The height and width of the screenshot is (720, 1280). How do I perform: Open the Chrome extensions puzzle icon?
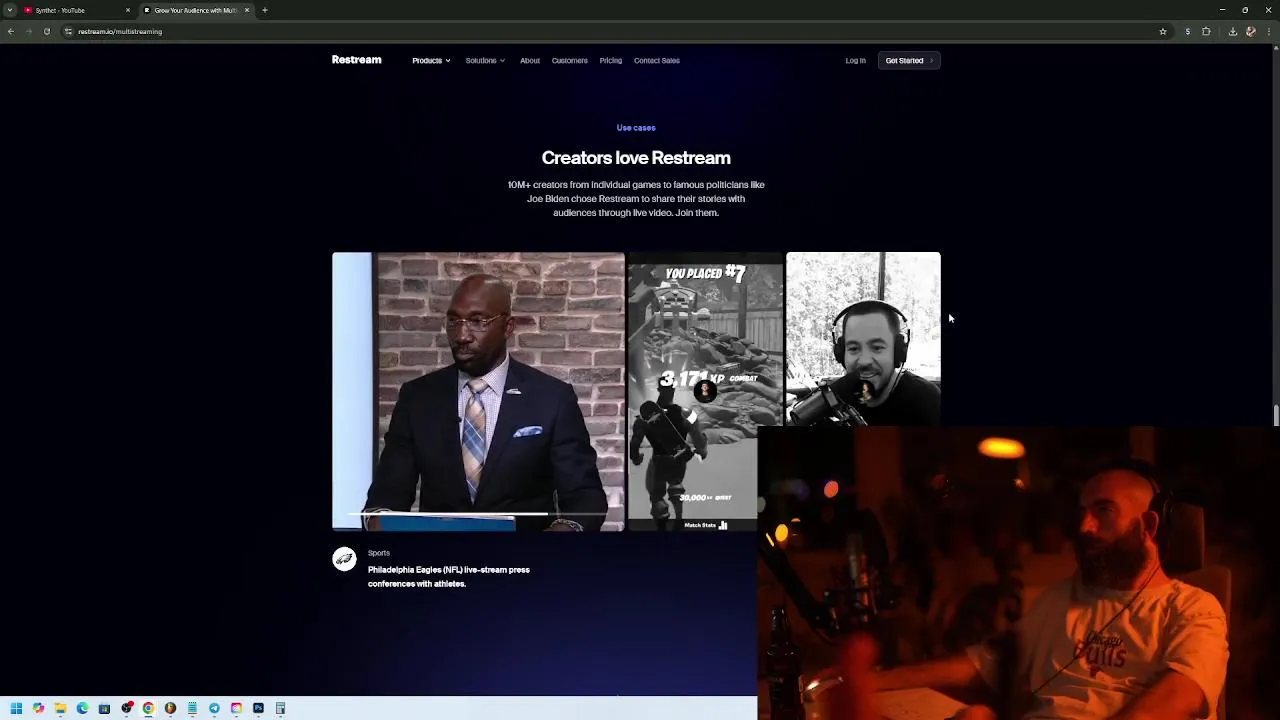tap(1206, 31)
